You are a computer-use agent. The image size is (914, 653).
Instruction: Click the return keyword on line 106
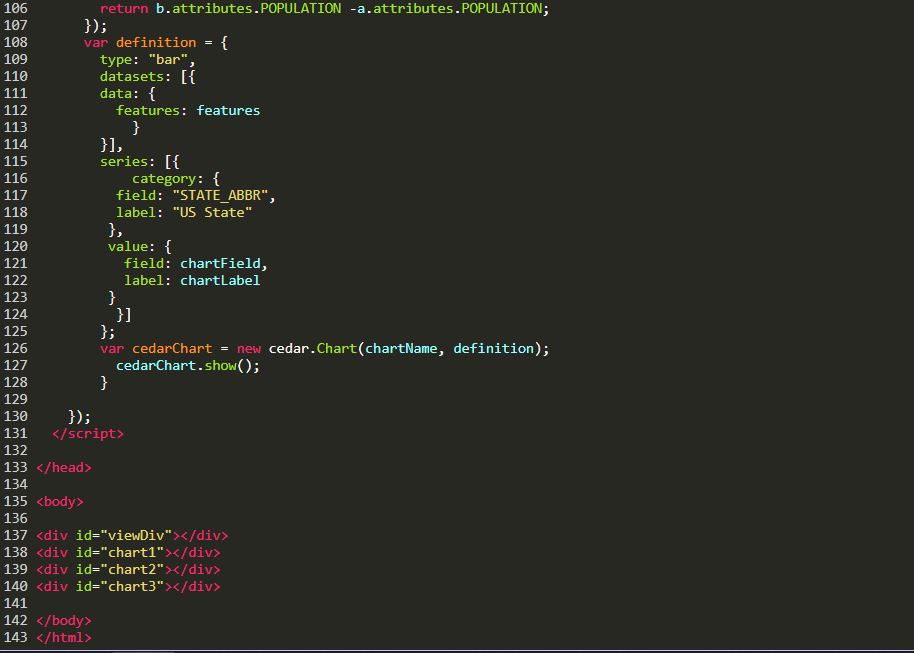(x=123, y=8)
